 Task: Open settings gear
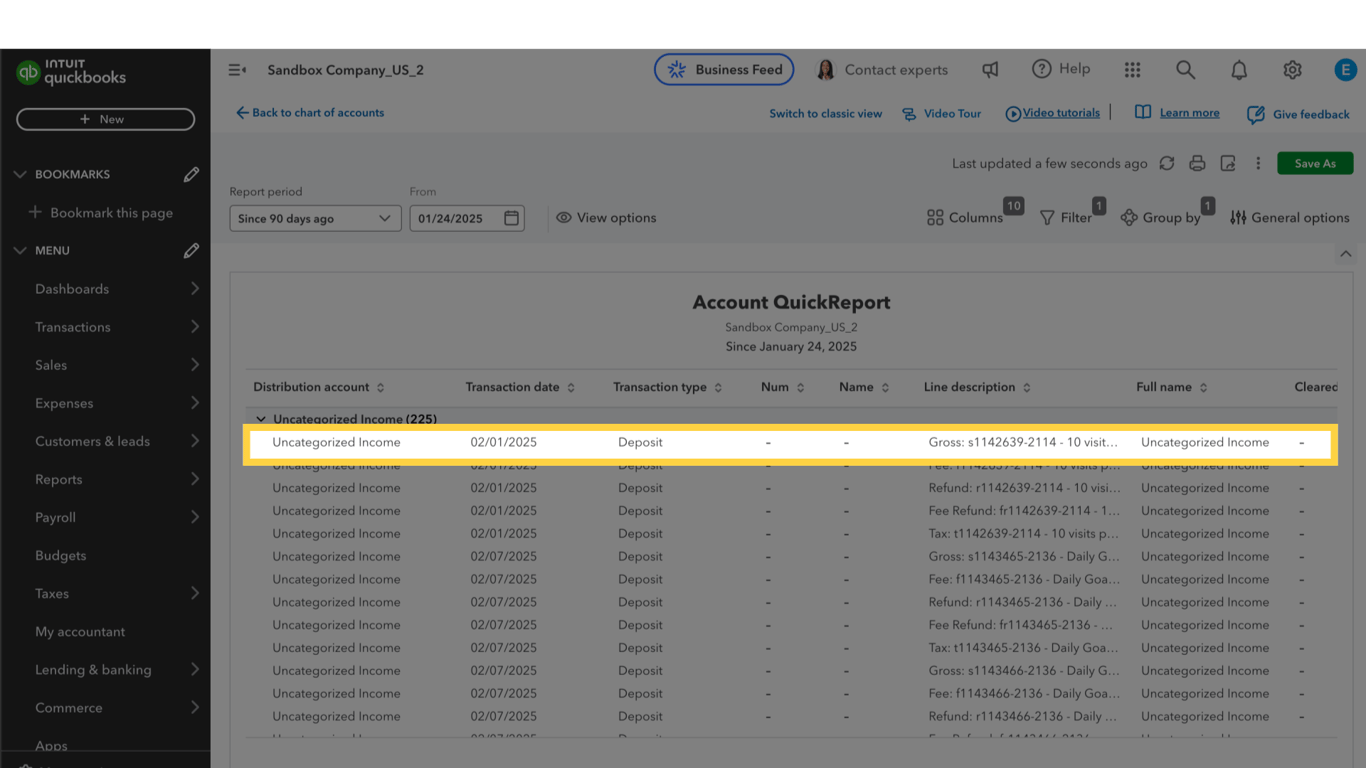(x=1292, y=69)
